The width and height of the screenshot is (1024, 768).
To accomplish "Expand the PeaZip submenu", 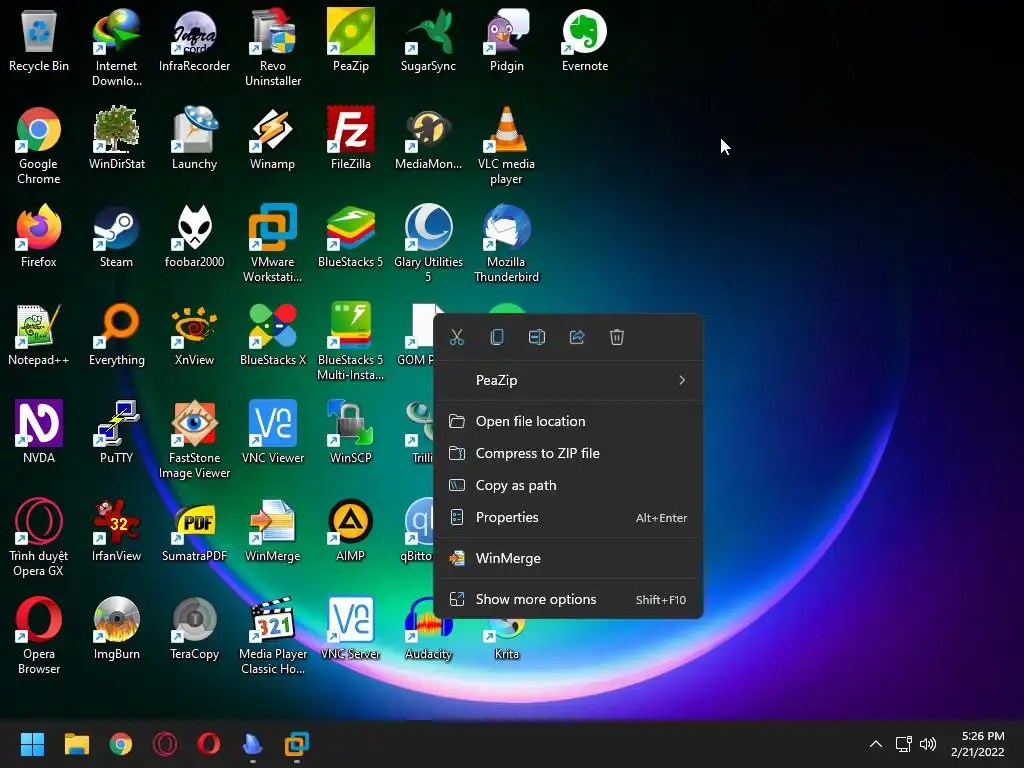I will (568, 380).
